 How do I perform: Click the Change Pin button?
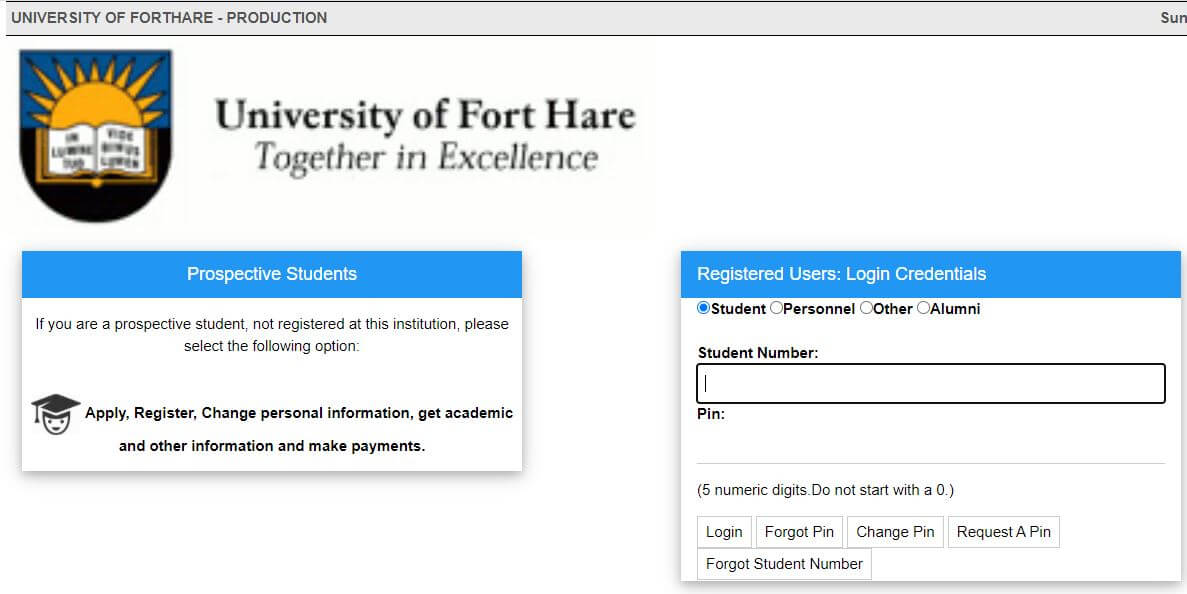895,532
